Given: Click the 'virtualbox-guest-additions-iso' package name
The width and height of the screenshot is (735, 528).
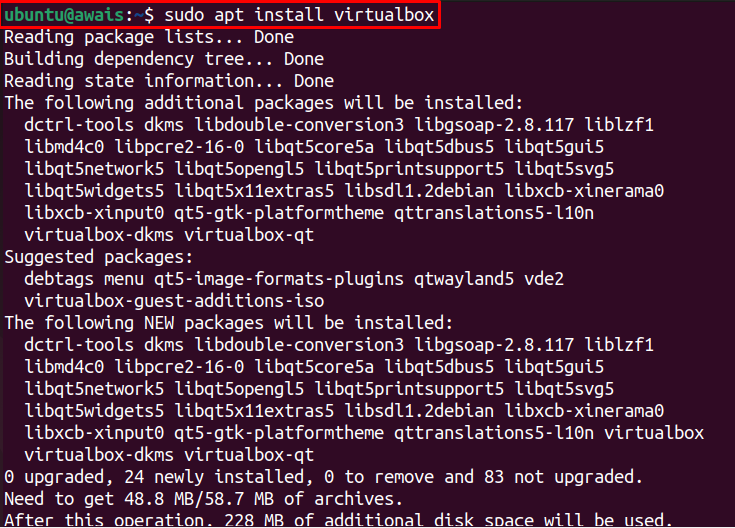Looking at the screenshot, I should coord(174,301).
